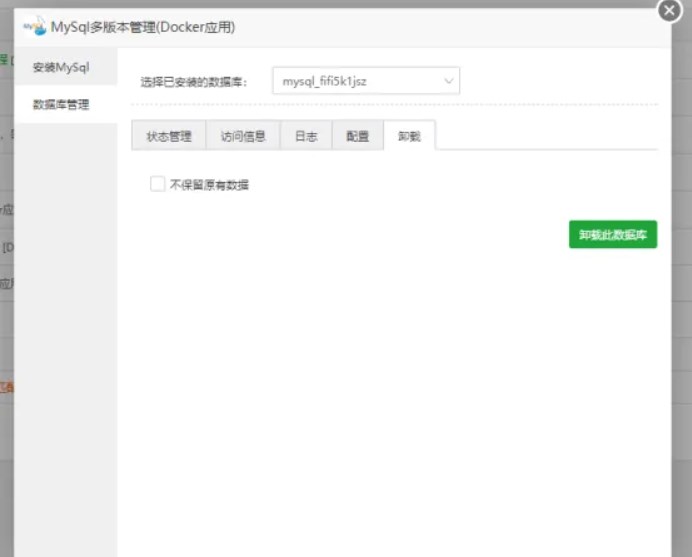Switch to the 状态管理 tab

pyautogui.click(x=168, y=136)
